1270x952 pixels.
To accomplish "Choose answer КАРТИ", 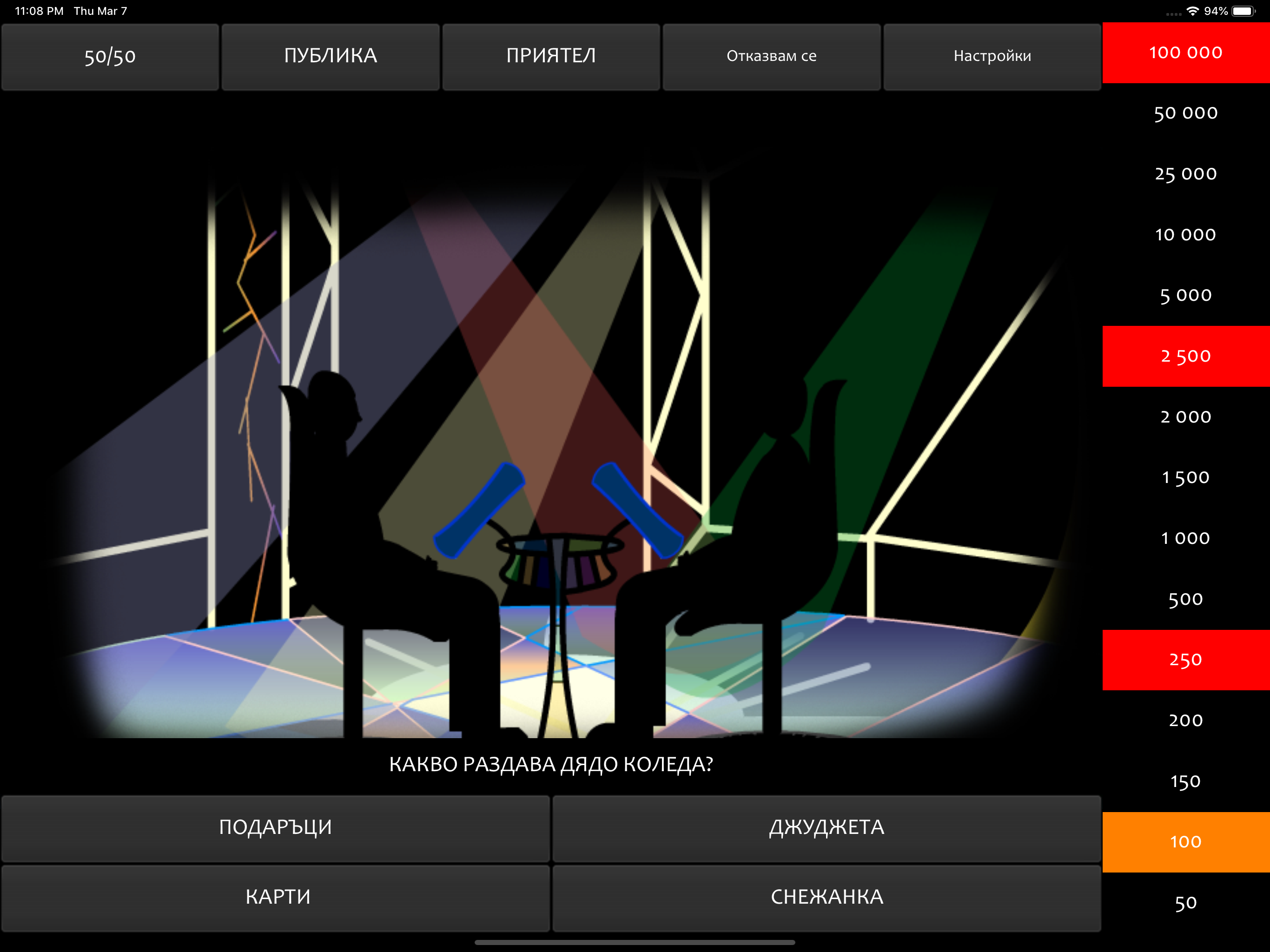I will tap(276, 898).
